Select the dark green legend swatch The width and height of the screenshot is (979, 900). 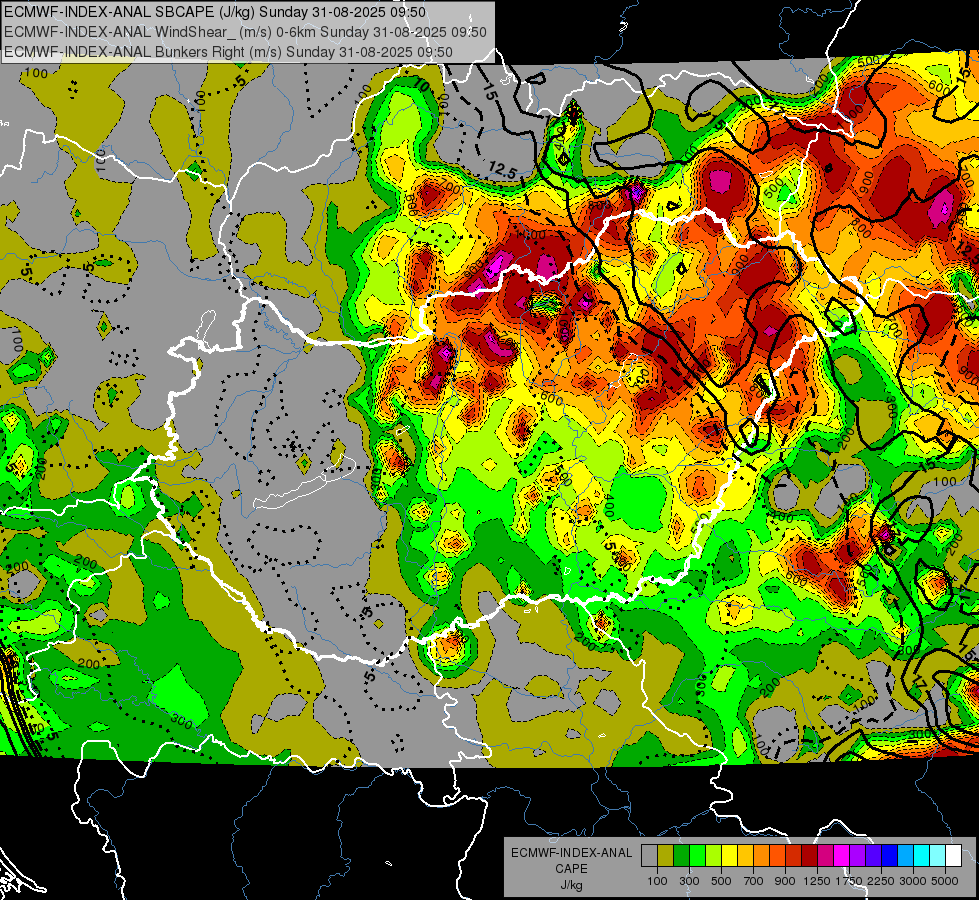[x=681, y=855]
